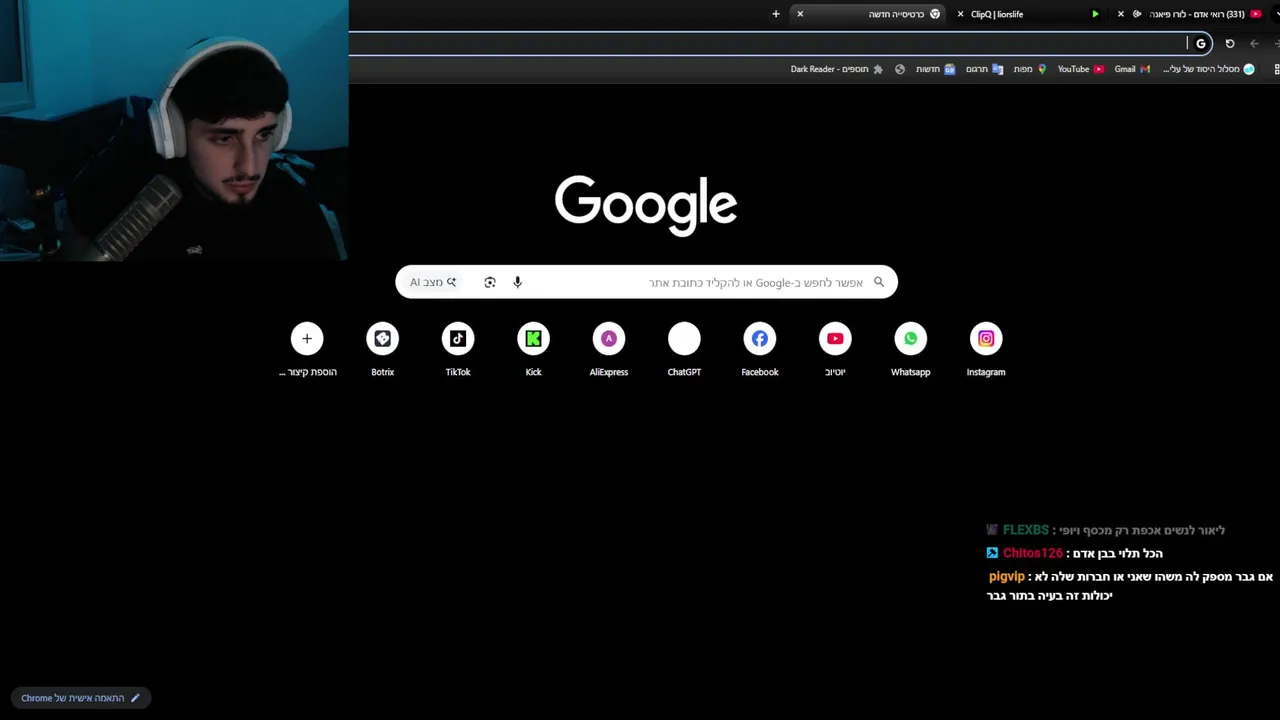This screenshot has width=1280, height=720.
Task: Click the magnifier search icon in search box
Action: tap(879, 282)
